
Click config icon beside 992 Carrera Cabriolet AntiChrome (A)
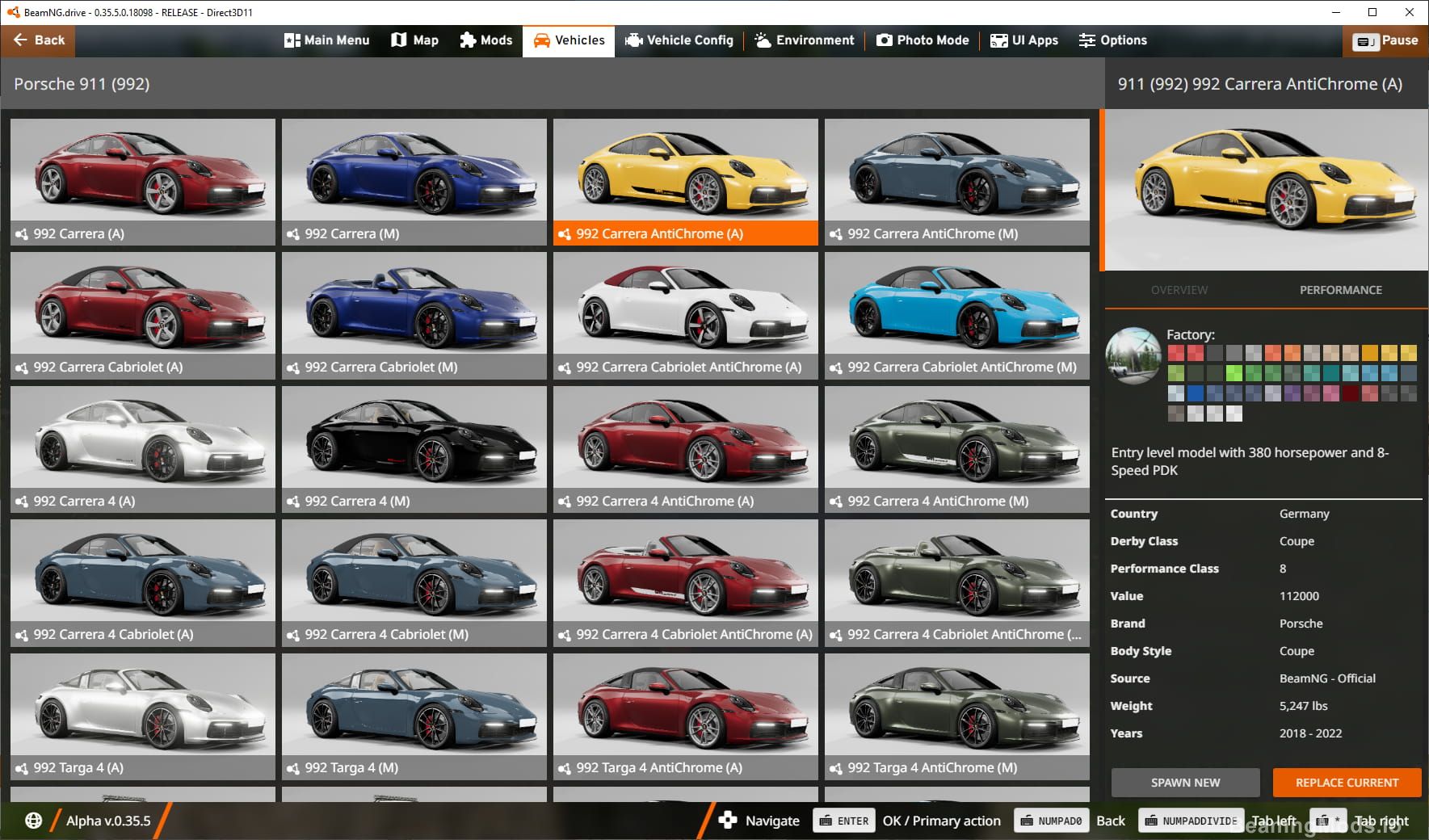click(565, 367)
